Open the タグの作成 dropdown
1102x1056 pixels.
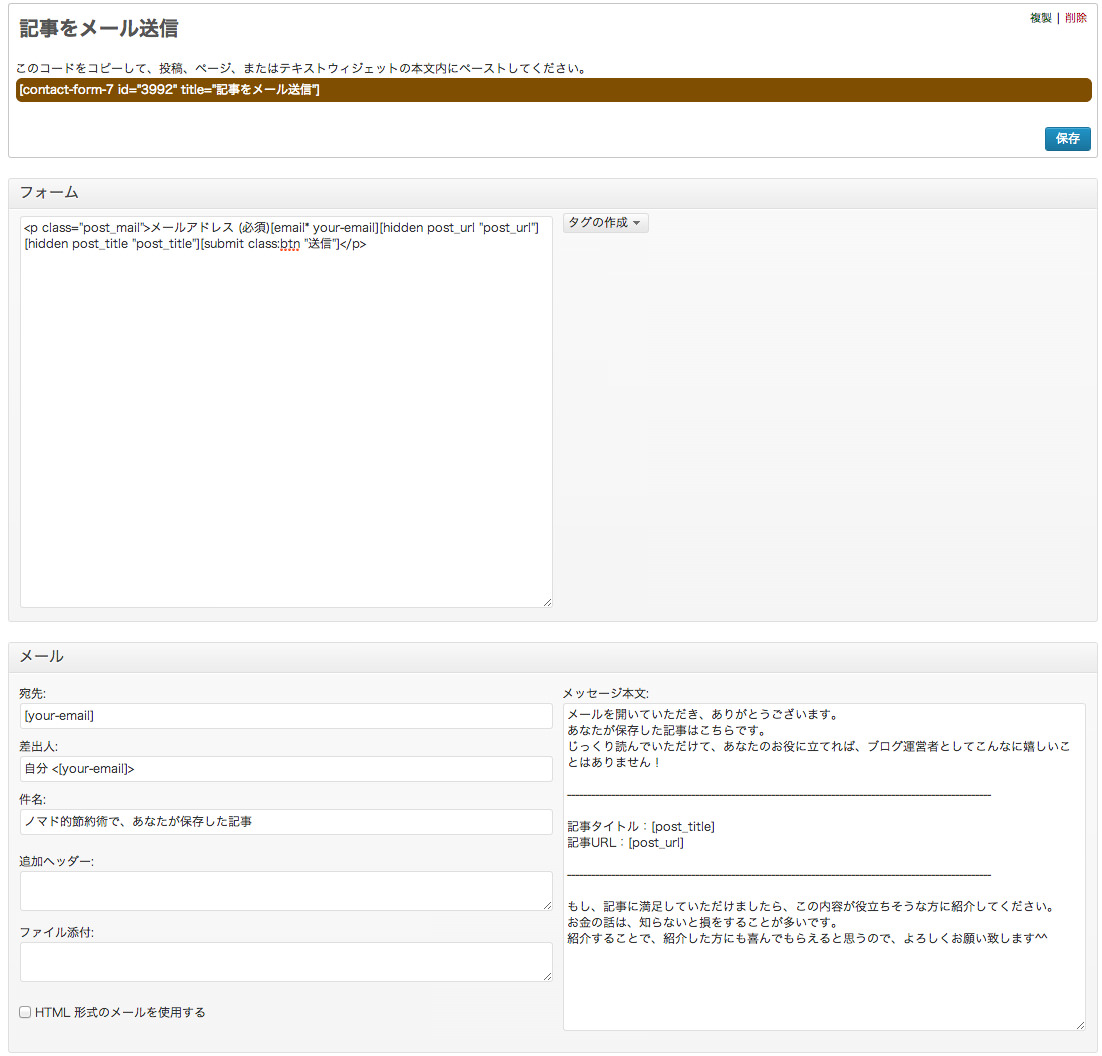tap(605, 223)
